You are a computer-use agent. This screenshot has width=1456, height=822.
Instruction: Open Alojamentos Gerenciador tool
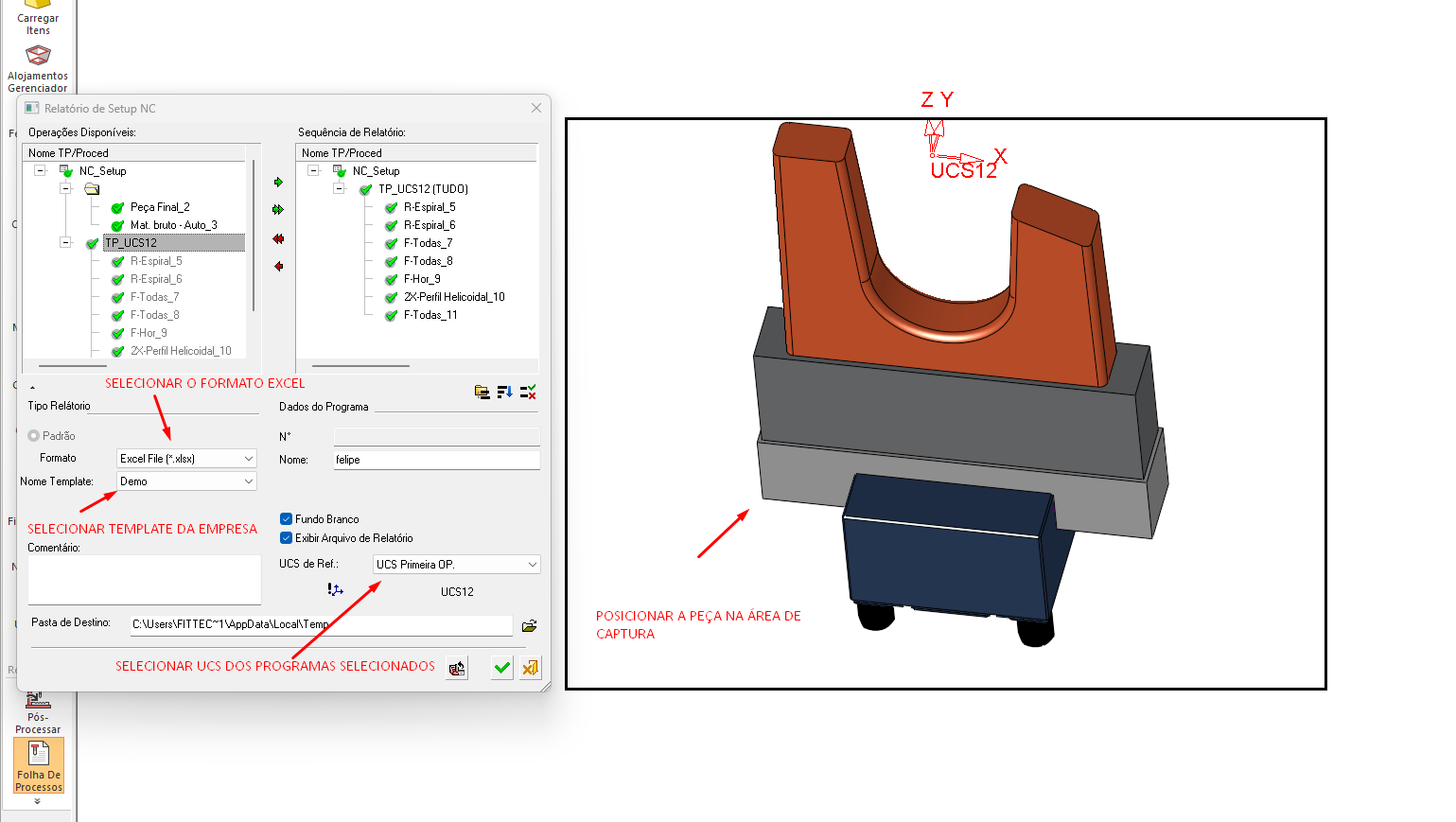click(x=38, y=69)
